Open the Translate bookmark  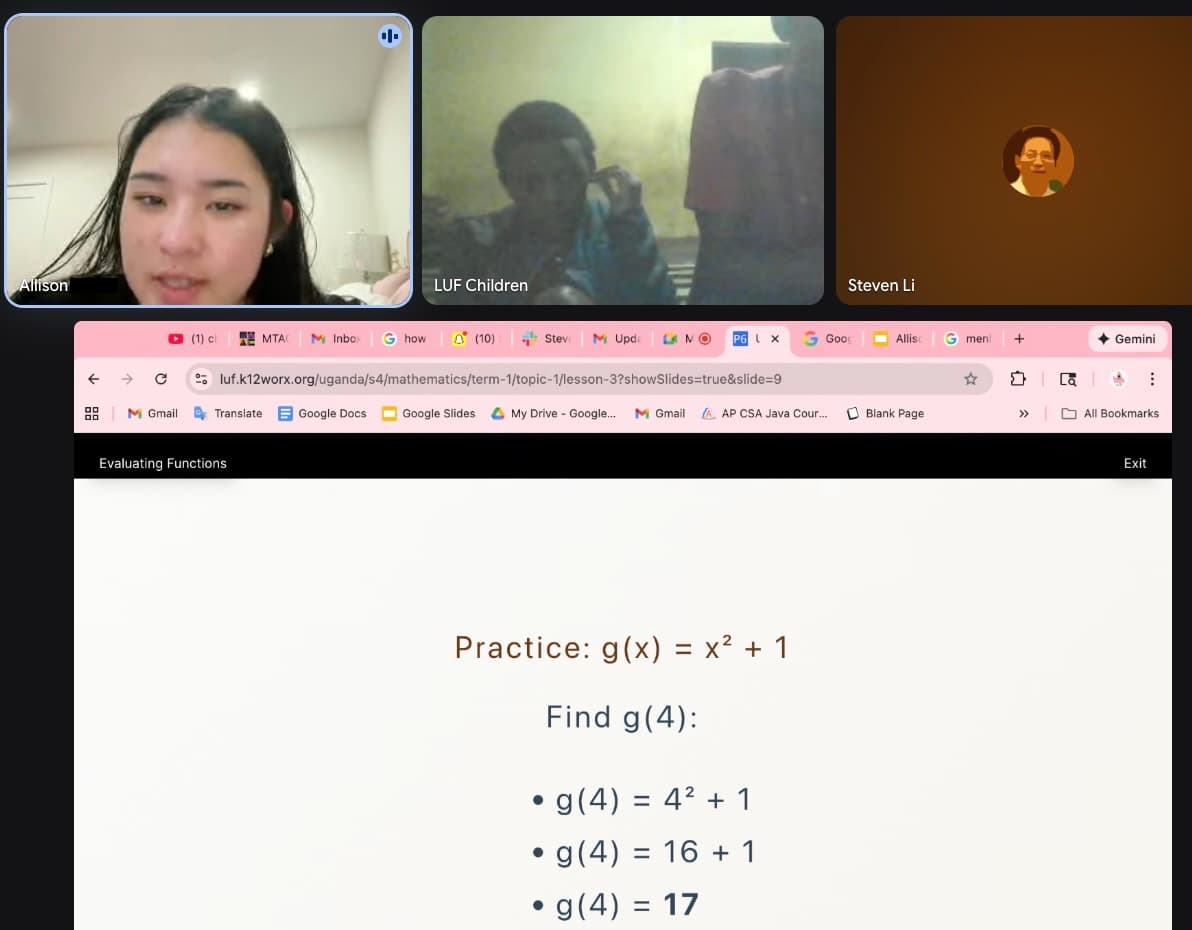pyautogui.click(x=228, y=414)
